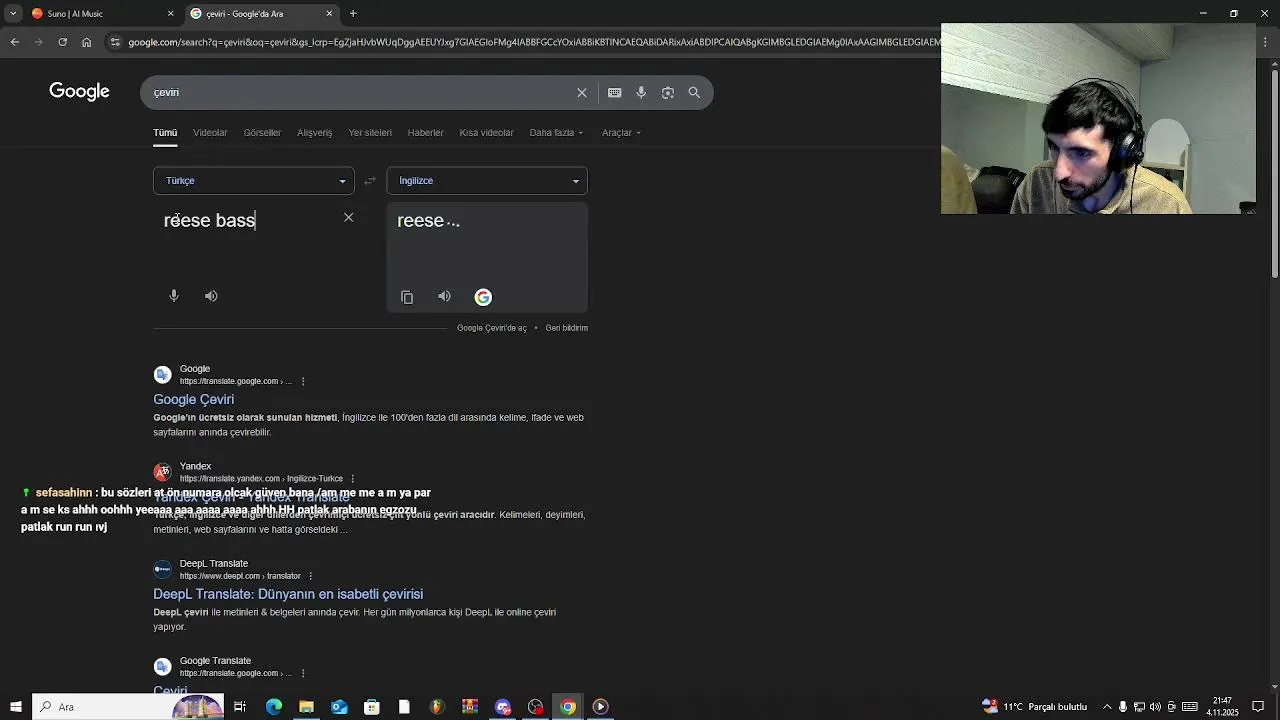The width and height of the screenshot is (1280, 720).
Task: Swap the translation languages
Action: click(x=370, y=181)
